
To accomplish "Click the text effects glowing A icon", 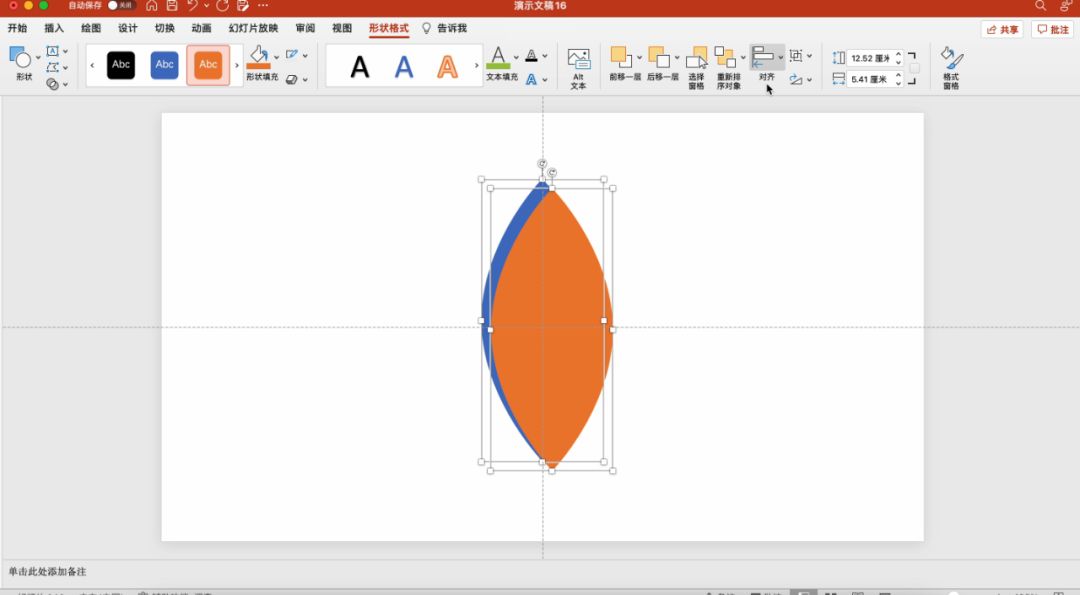I will 531,79.
